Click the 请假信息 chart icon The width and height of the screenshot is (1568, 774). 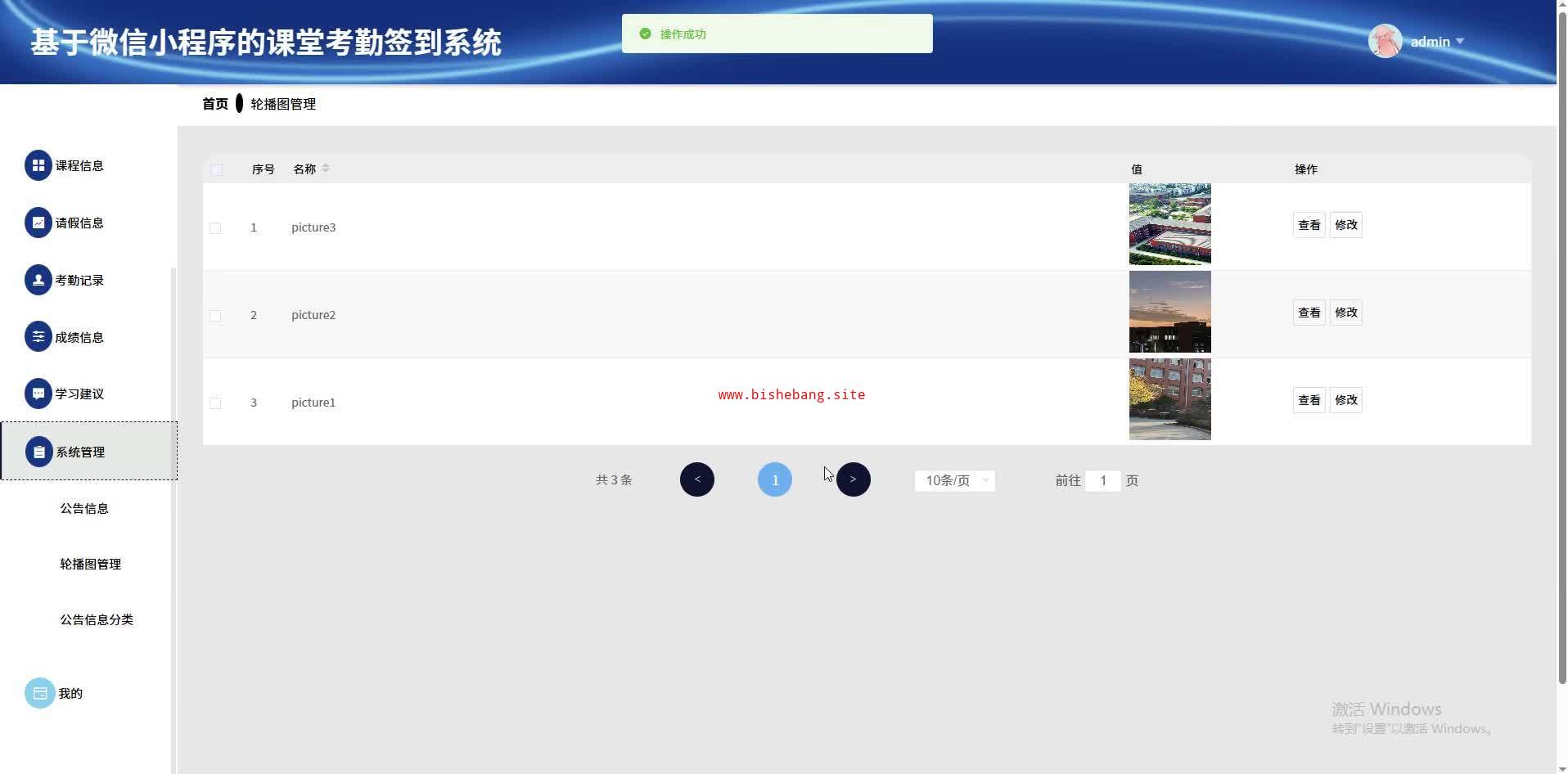[x=38, y=223]
